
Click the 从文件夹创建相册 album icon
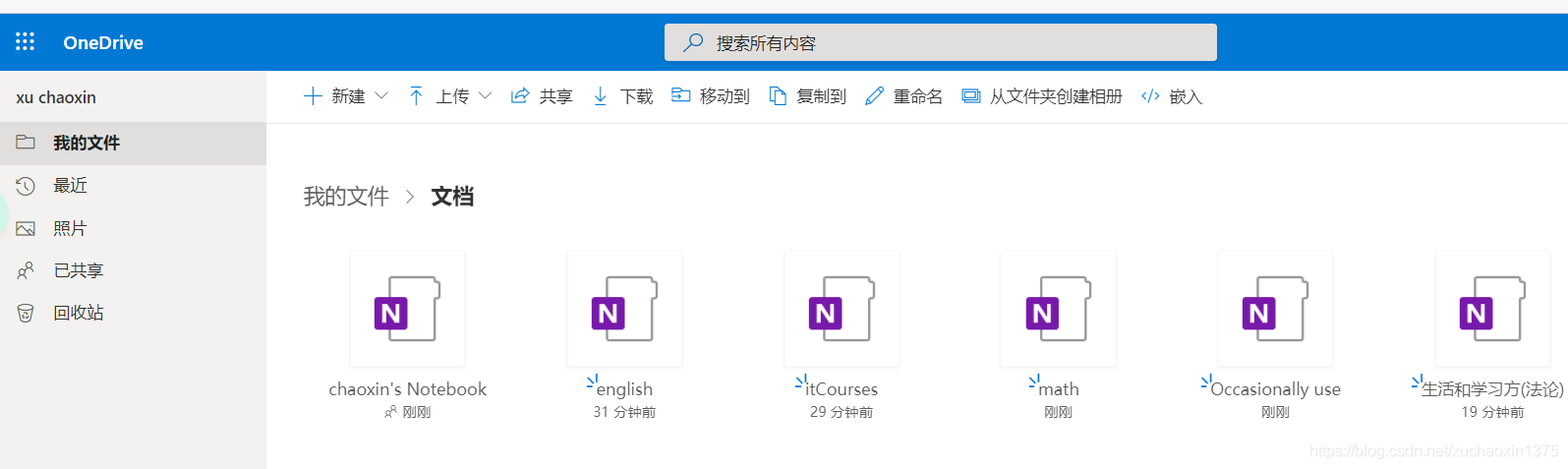pyautogui.click(x=971, y=95)
